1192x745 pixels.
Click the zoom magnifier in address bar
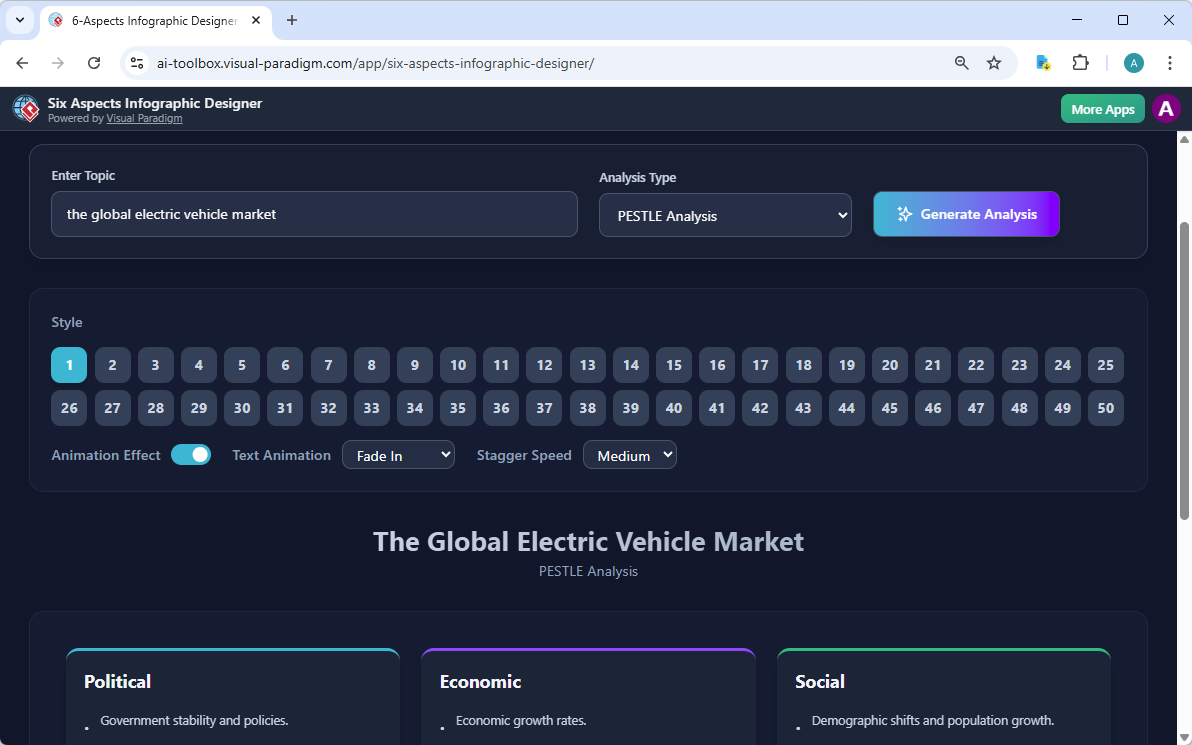(x=962, y=63)
